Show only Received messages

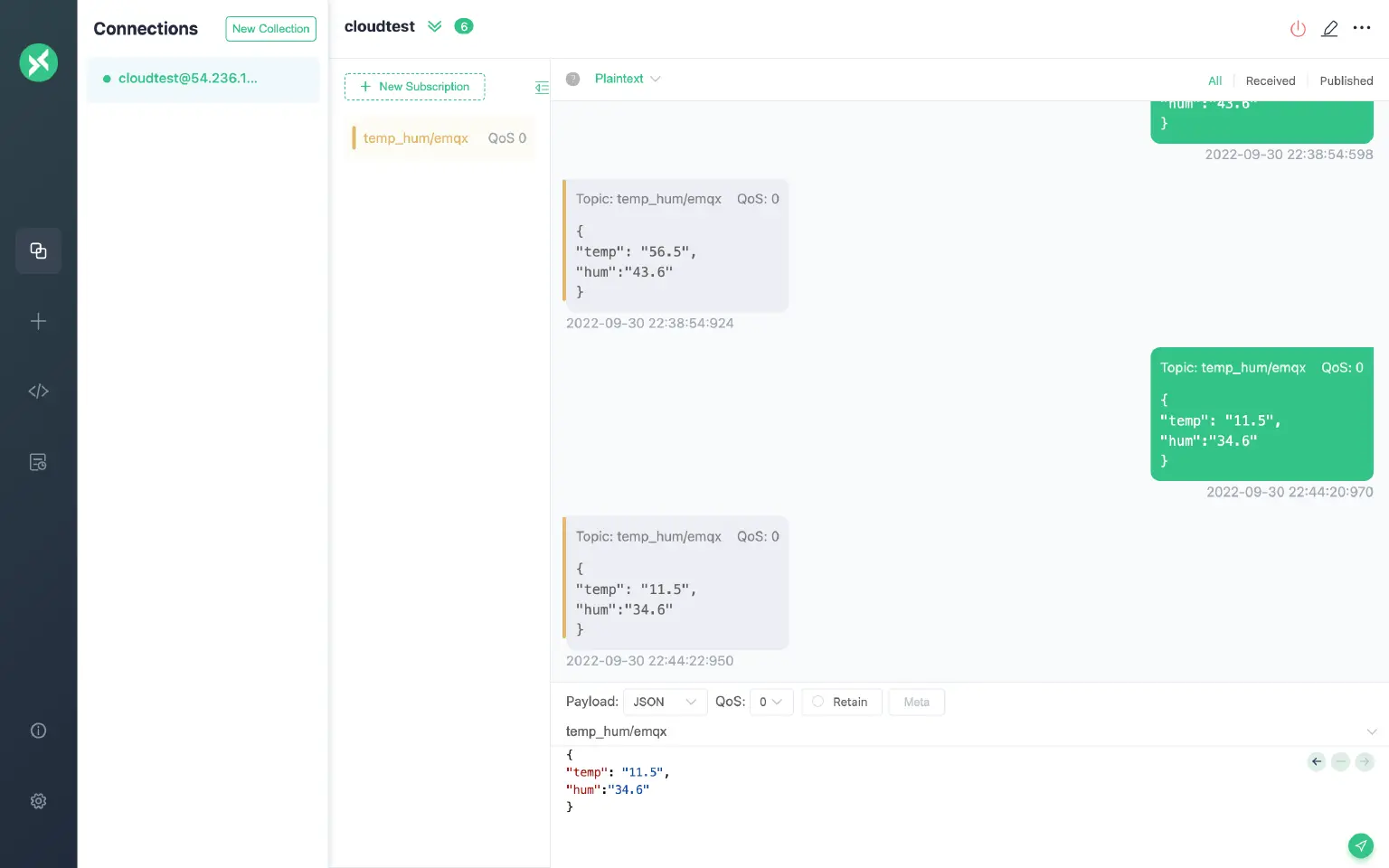[x=1270, y=80]
